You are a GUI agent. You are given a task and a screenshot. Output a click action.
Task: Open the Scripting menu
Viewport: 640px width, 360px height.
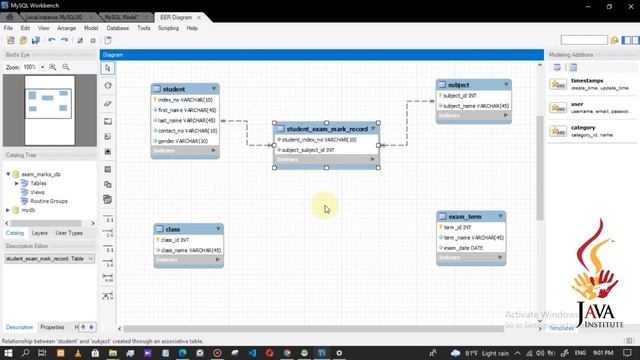coord(168,28)
